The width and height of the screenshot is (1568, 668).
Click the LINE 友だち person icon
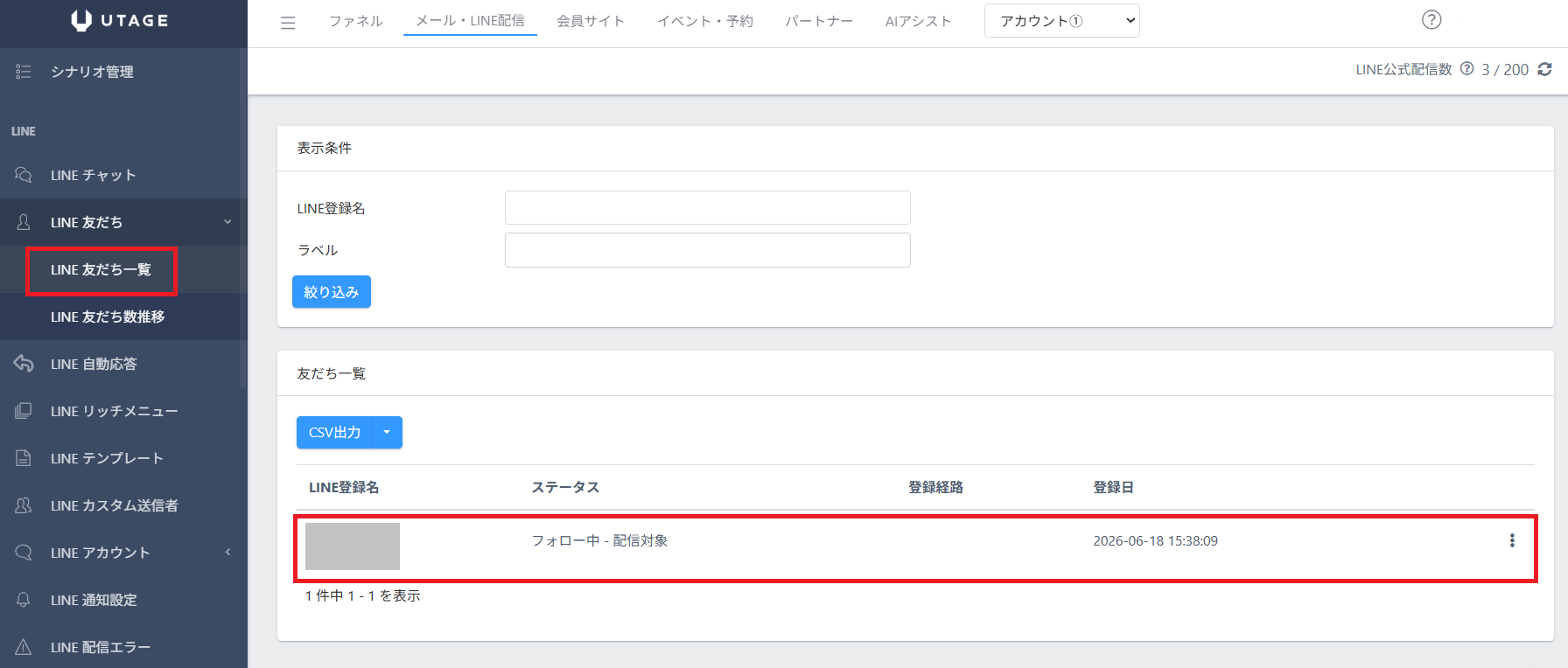[24, 222]
